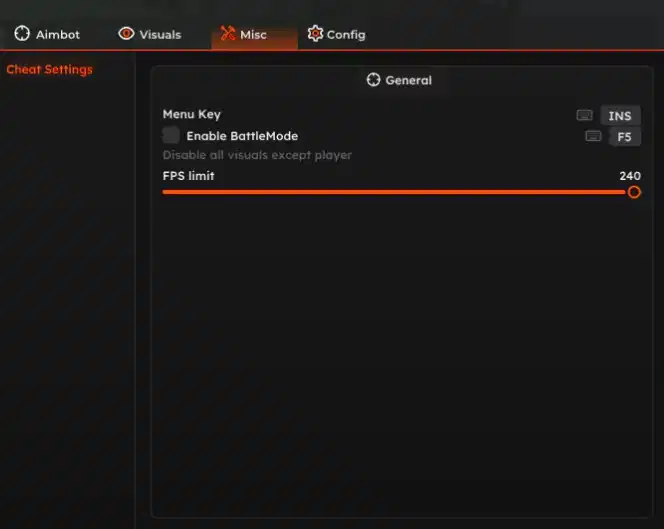Click the keyboard icon next to F5
The image size is (664, 529).
pos(593,136)
